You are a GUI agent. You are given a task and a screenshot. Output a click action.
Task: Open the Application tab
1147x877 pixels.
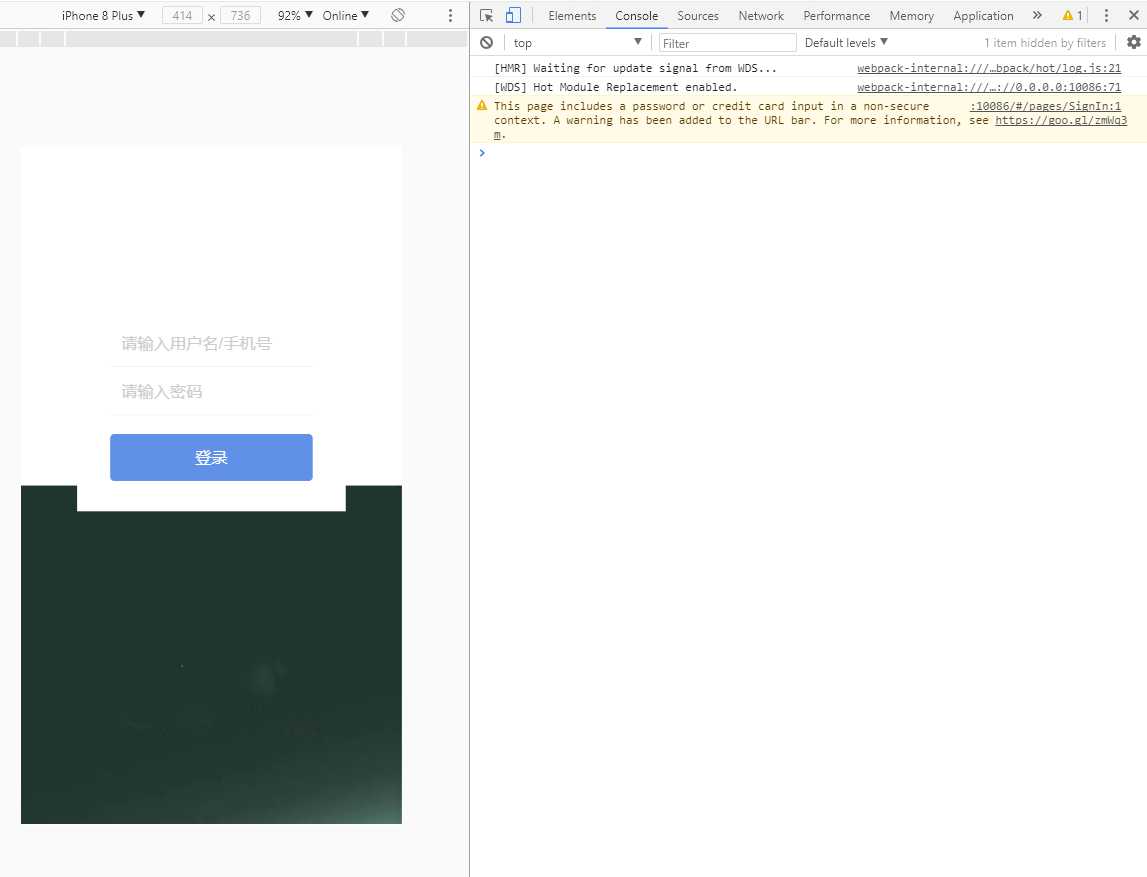983,15
